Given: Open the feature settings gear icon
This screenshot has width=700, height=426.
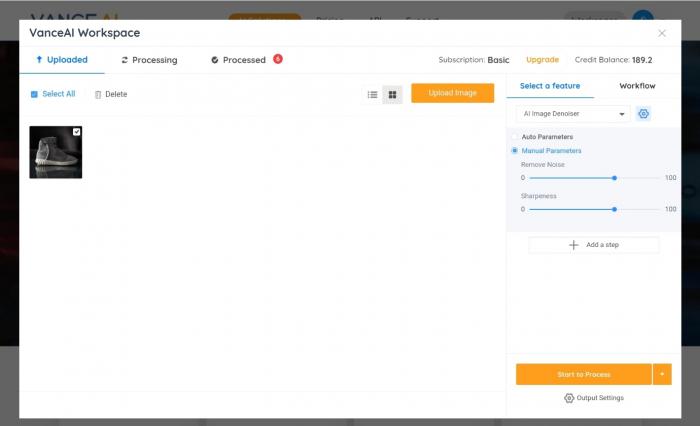Looking at the screenshot, I should click(x=643, y=114).
